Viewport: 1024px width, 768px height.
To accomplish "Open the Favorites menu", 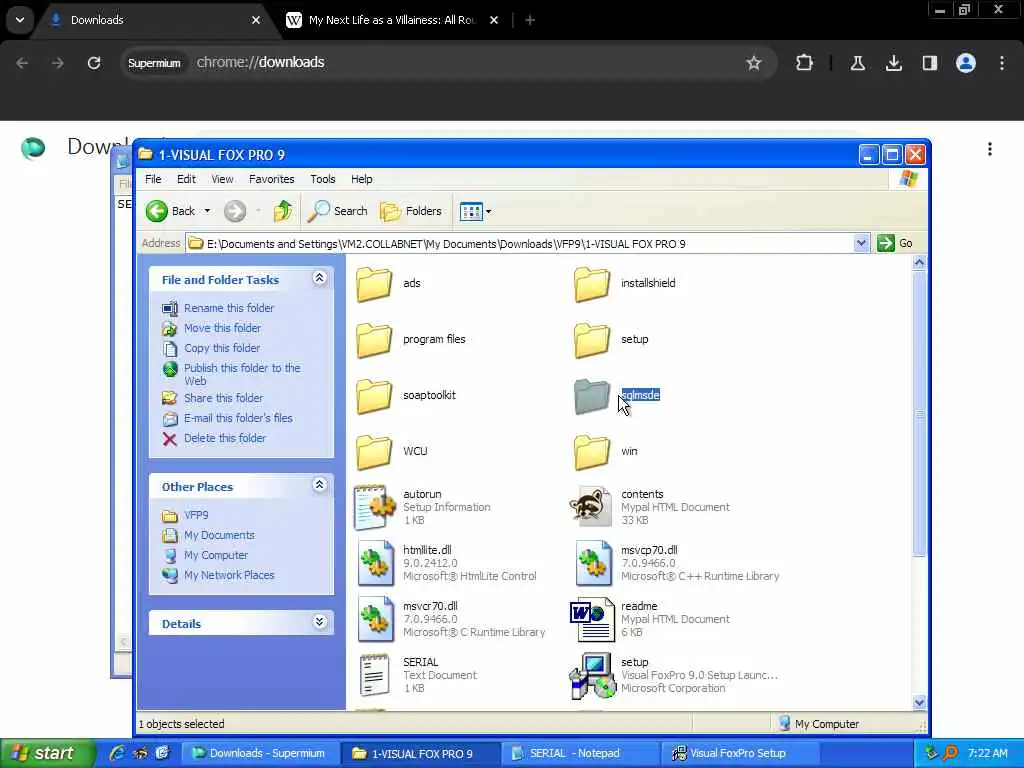I will (272, 179).
